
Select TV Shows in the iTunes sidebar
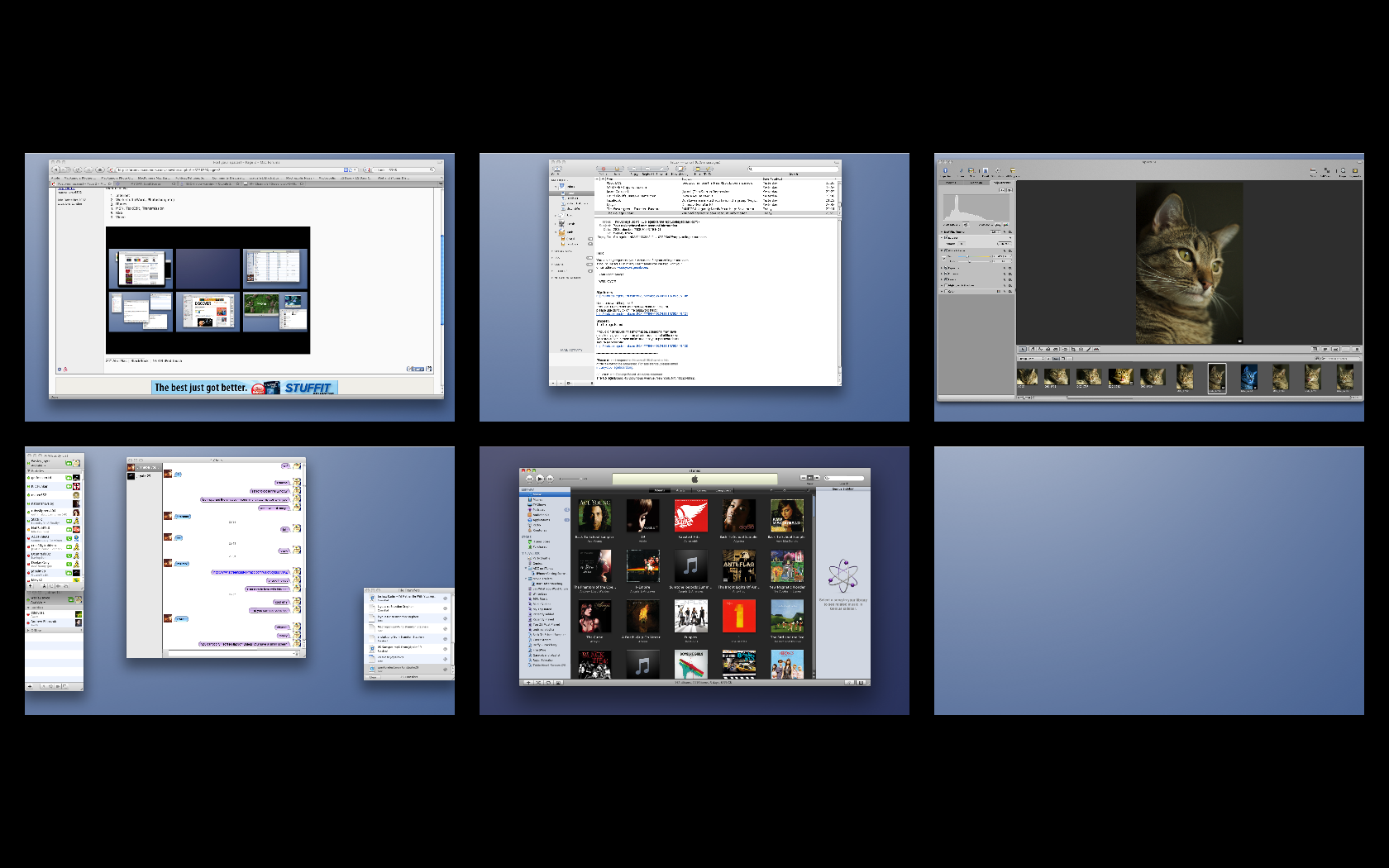[545, 505]
